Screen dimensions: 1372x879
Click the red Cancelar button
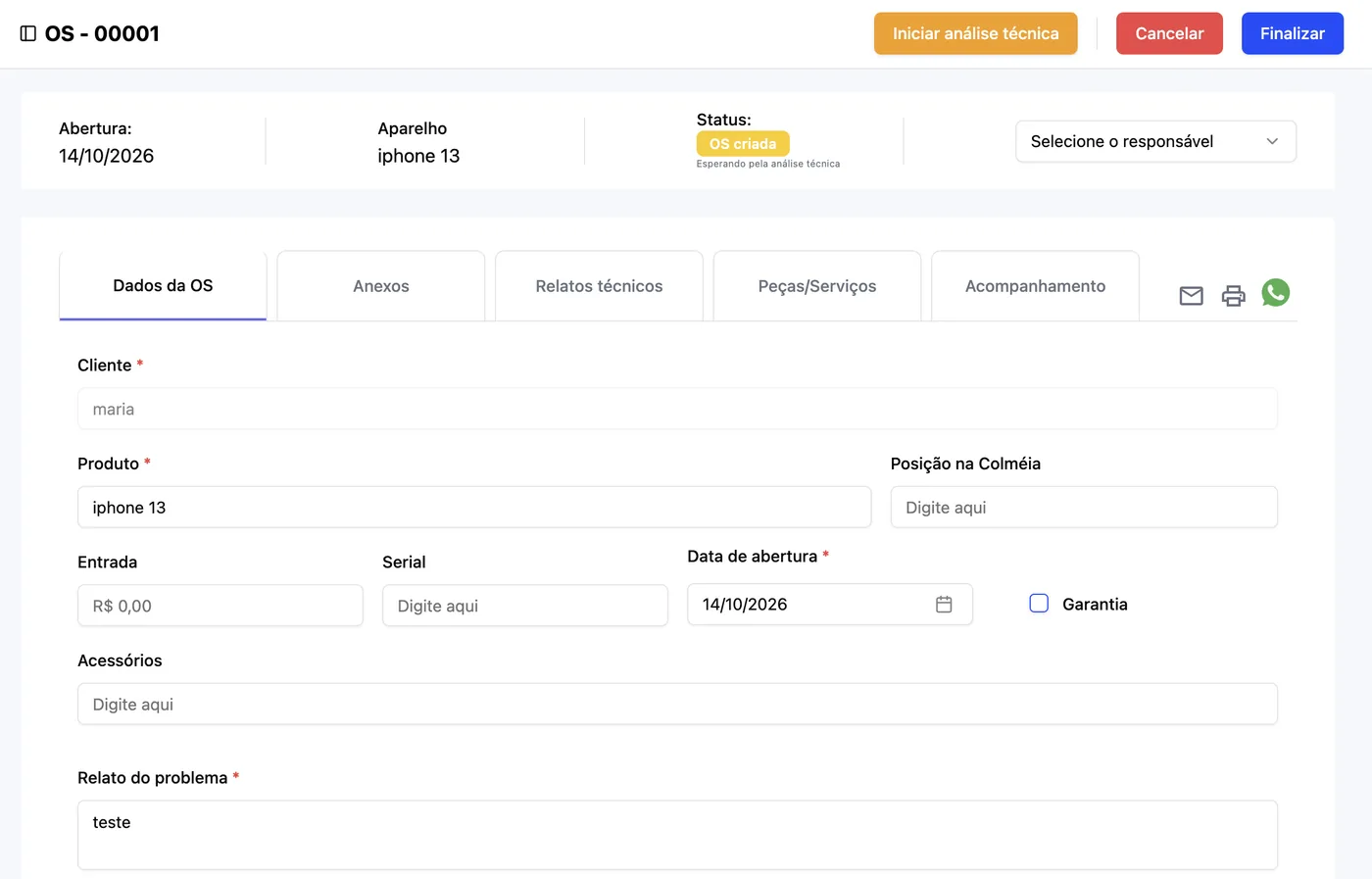point(1169,33)
